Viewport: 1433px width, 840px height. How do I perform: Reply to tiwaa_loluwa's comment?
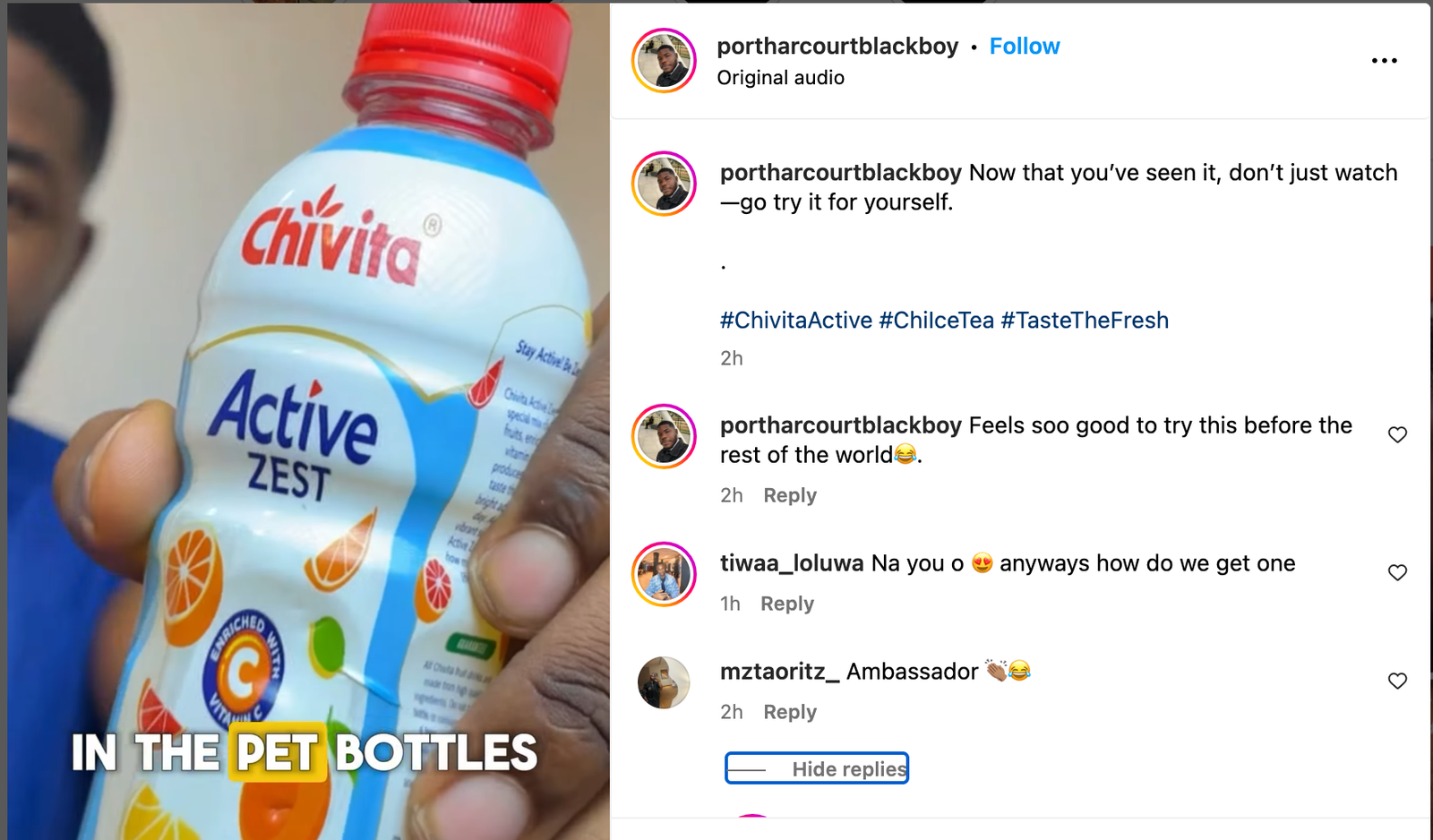[787, 604]
